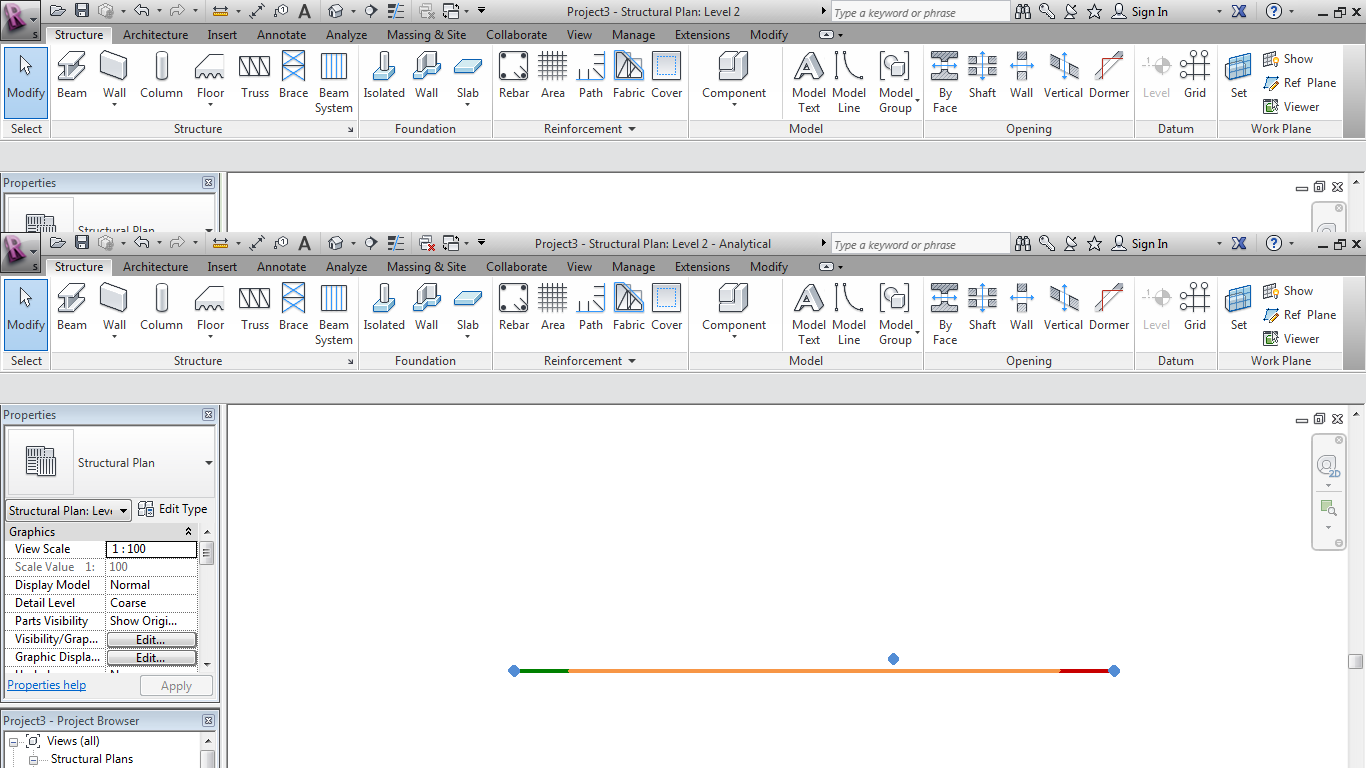Viewport: 1366px width, 768px height.
Task: Switch to Architecture tab in the Analytical window
Action: pyautogui.click(x=155, y=267)
